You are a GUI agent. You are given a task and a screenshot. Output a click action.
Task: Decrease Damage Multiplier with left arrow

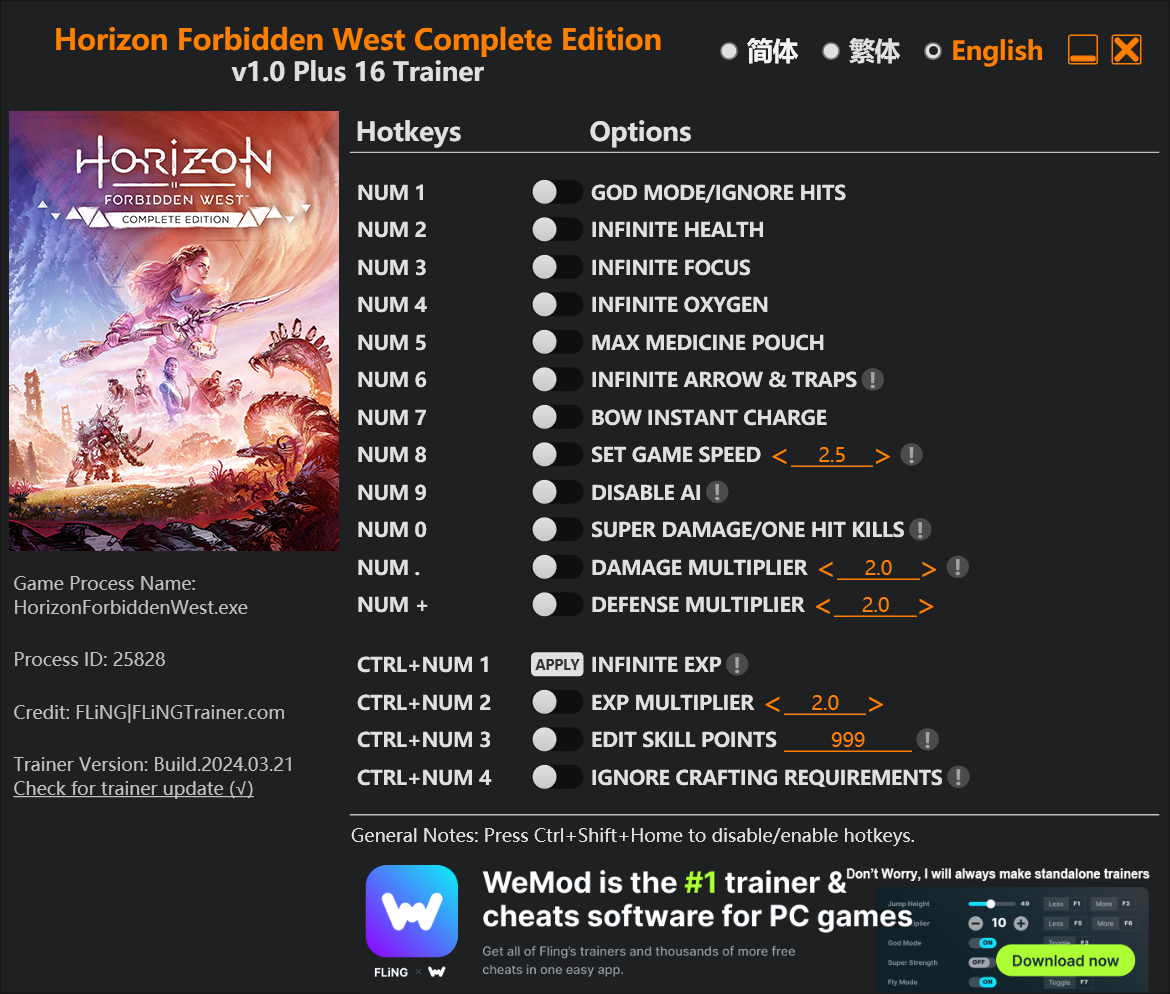tap(825, 570)
